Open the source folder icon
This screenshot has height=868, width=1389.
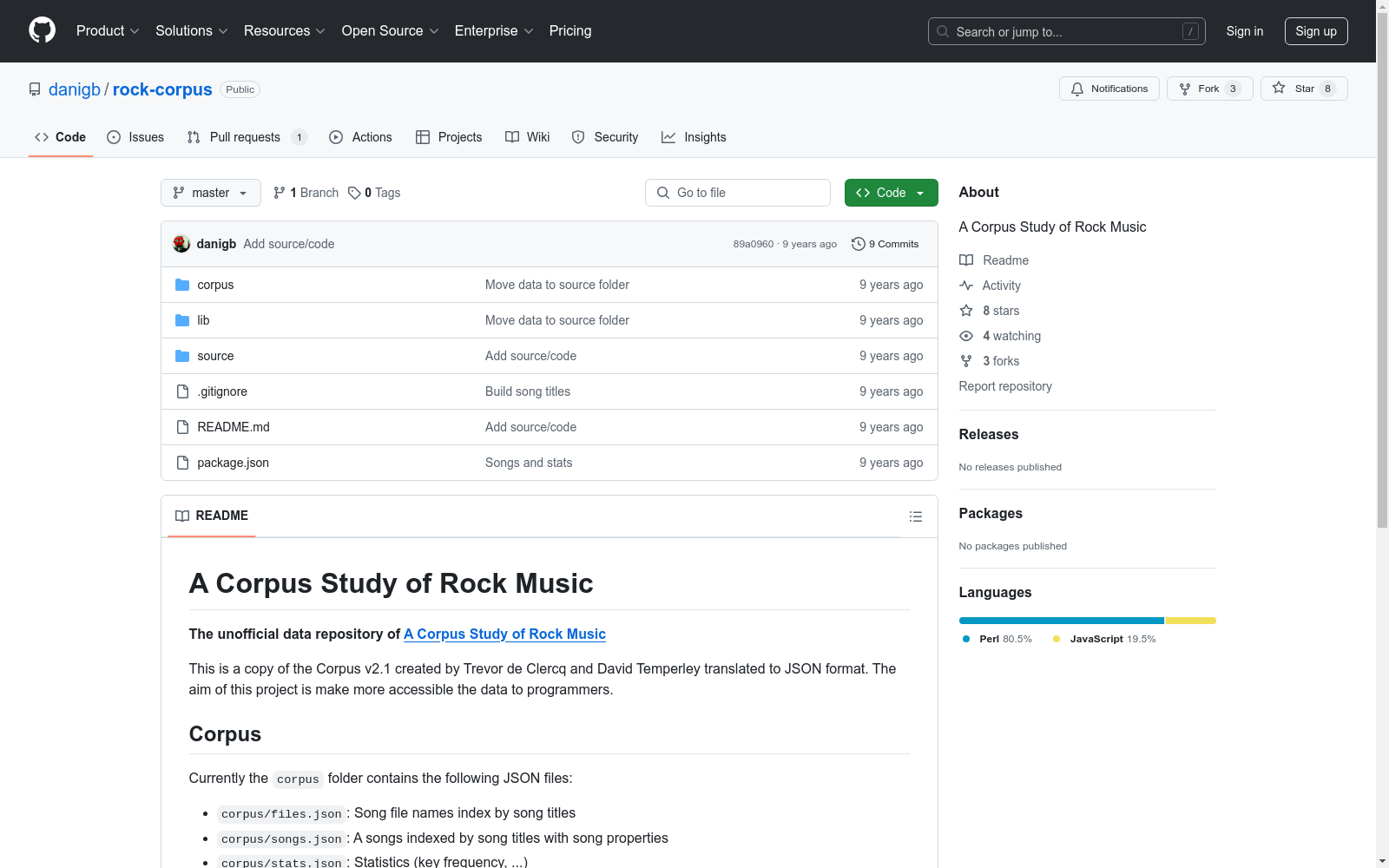point(182,356)
